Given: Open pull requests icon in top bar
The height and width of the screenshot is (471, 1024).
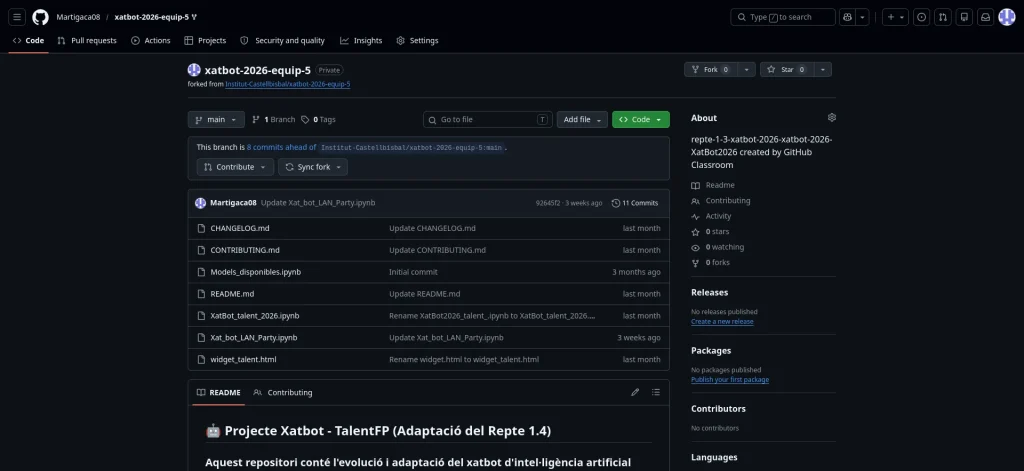Looking at the screenshot, I should [942, 17].
